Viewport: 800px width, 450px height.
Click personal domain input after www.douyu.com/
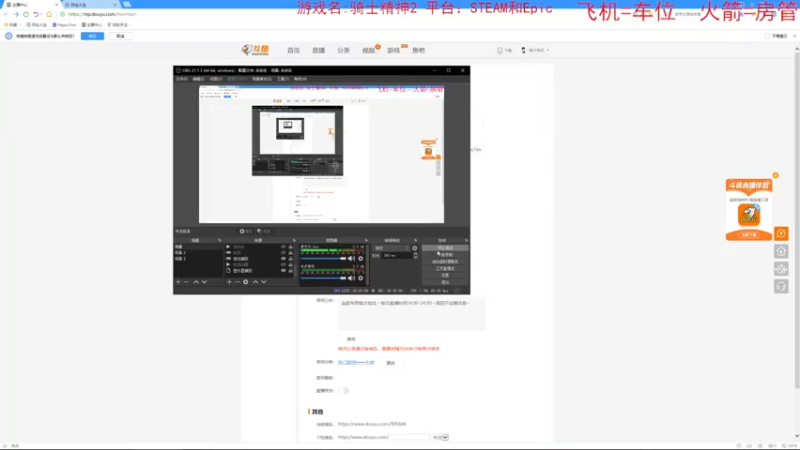[409, 437]
